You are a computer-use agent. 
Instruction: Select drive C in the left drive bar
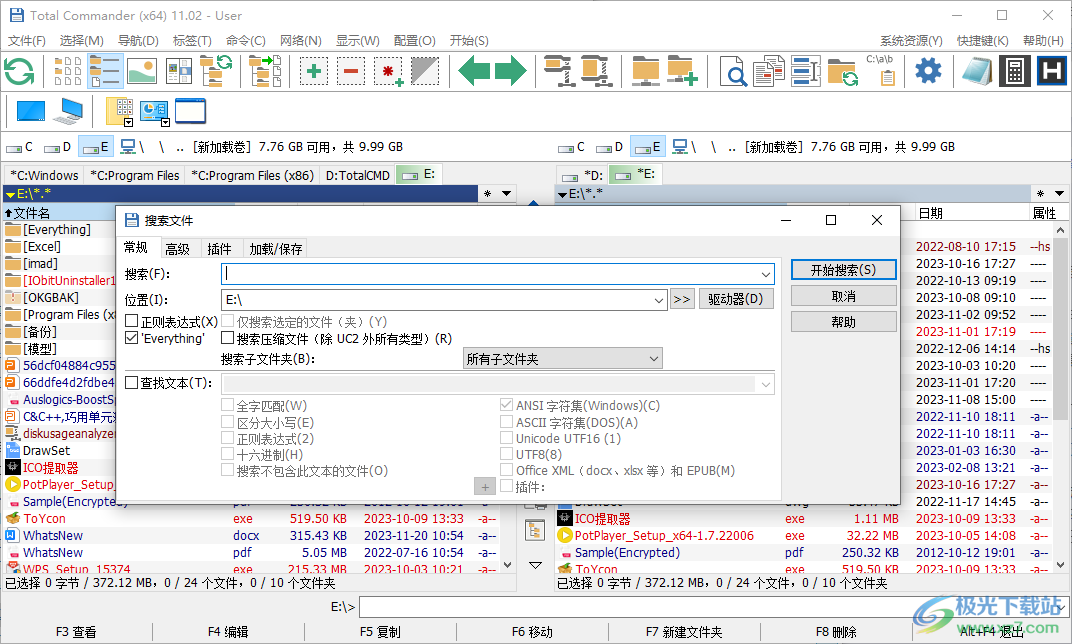(x=20, y=147)
